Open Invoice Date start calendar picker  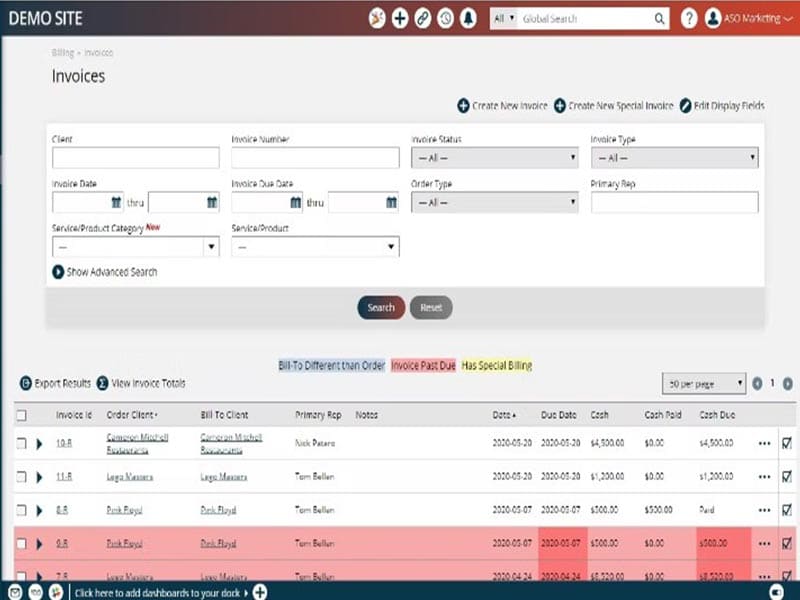116,202
